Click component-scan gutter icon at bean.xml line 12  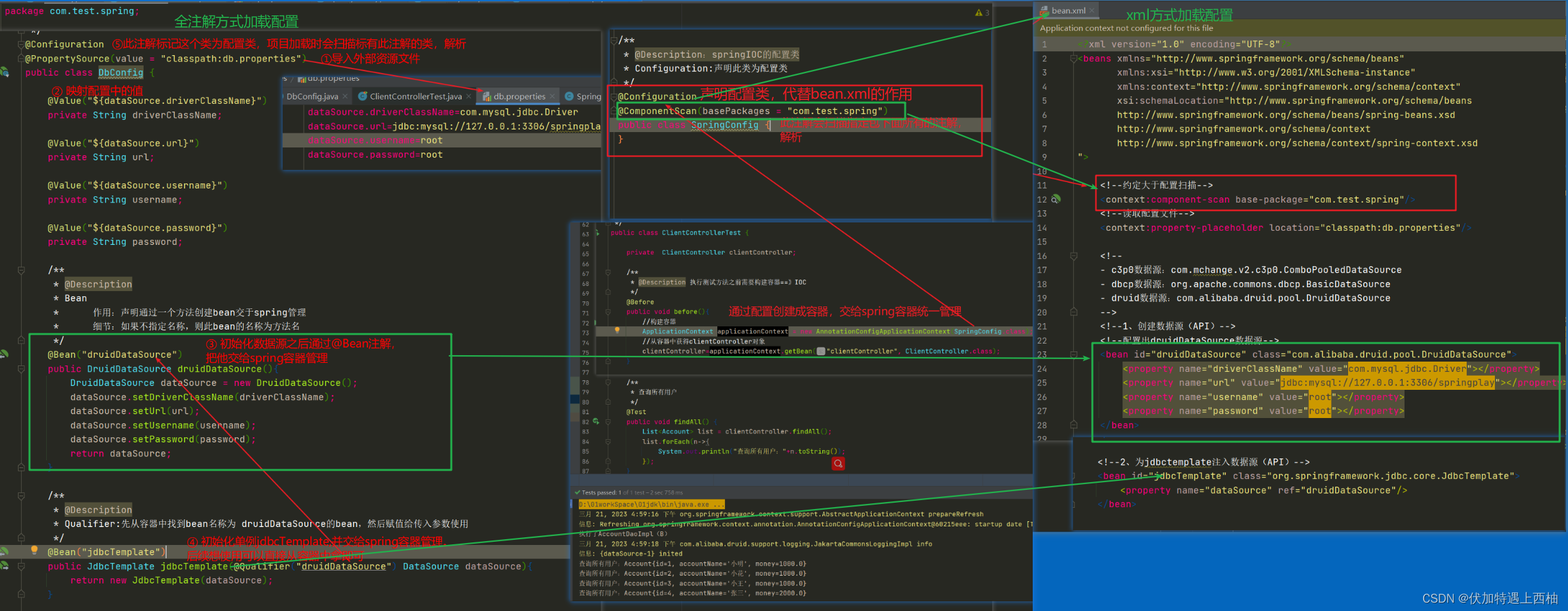(x=1056, y=199)
